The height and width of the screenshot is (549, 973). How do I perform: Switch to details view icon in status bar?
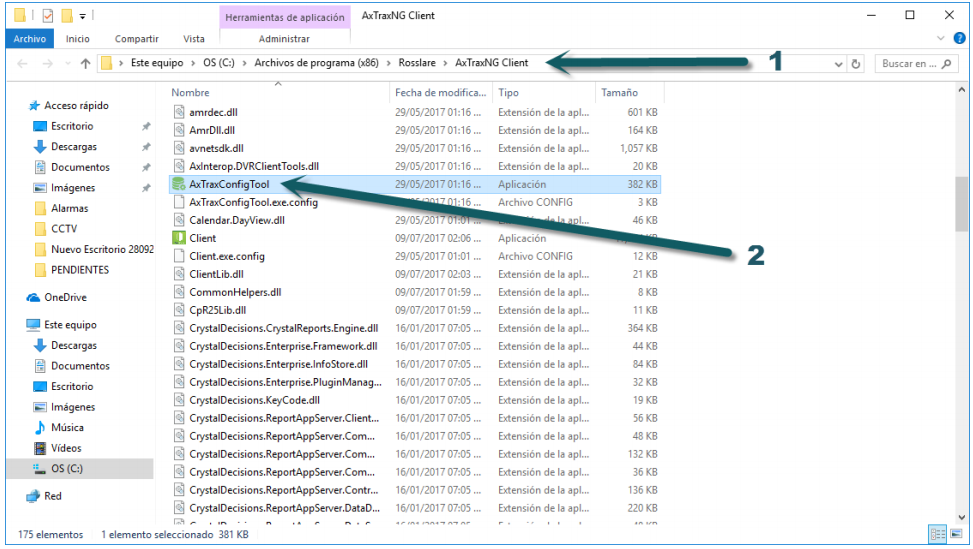(x=938, y=534)
